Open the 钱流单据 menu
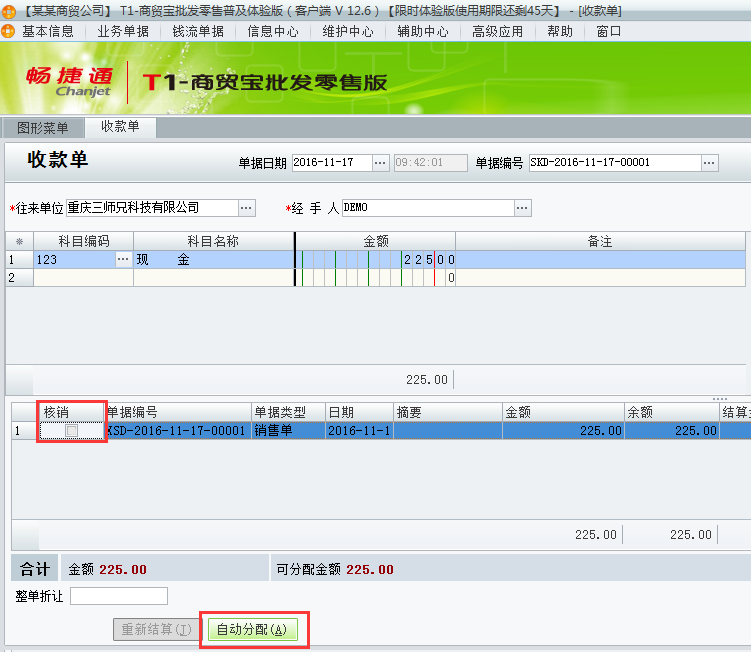 198,32
